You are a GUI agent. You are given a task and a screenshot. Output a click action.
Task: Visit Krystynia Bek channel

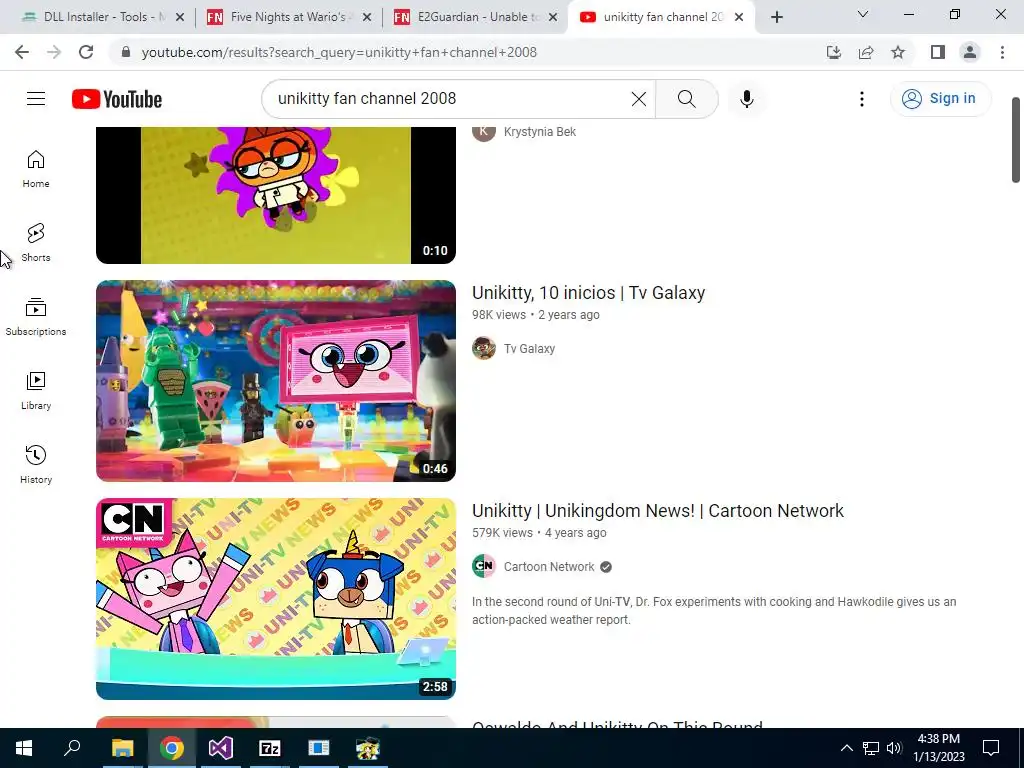[539, 132]
